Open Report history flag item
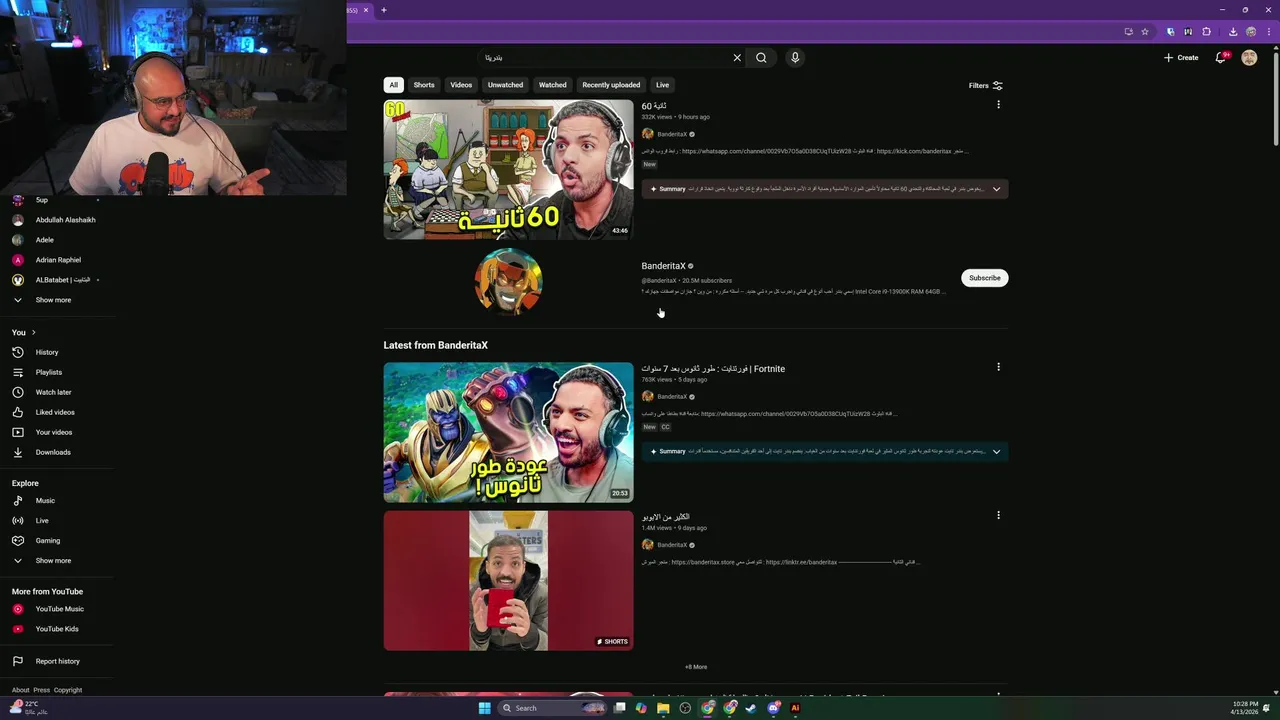Viewport: 1280px width, 720px height. [x=57, y=661]
